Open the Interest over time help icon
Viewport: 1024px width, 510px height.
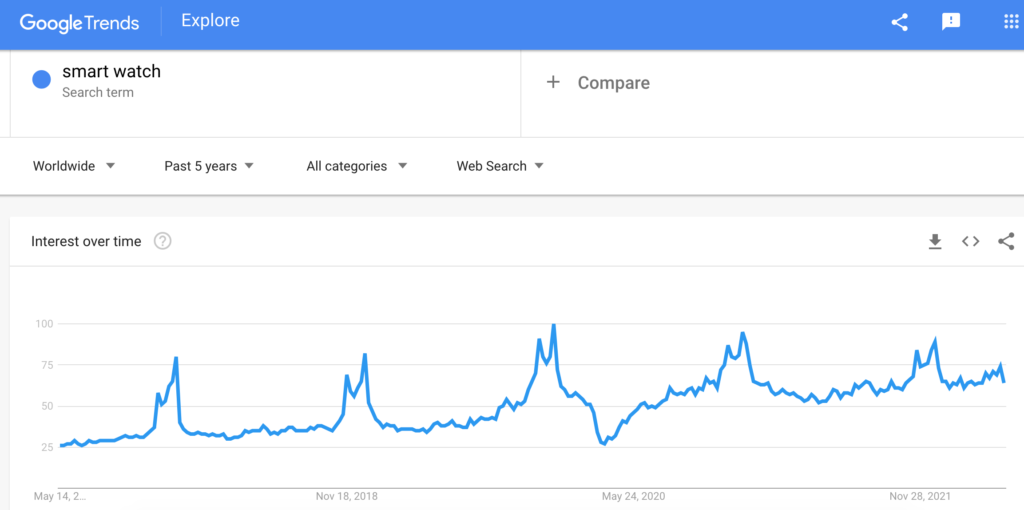[163, 242]
